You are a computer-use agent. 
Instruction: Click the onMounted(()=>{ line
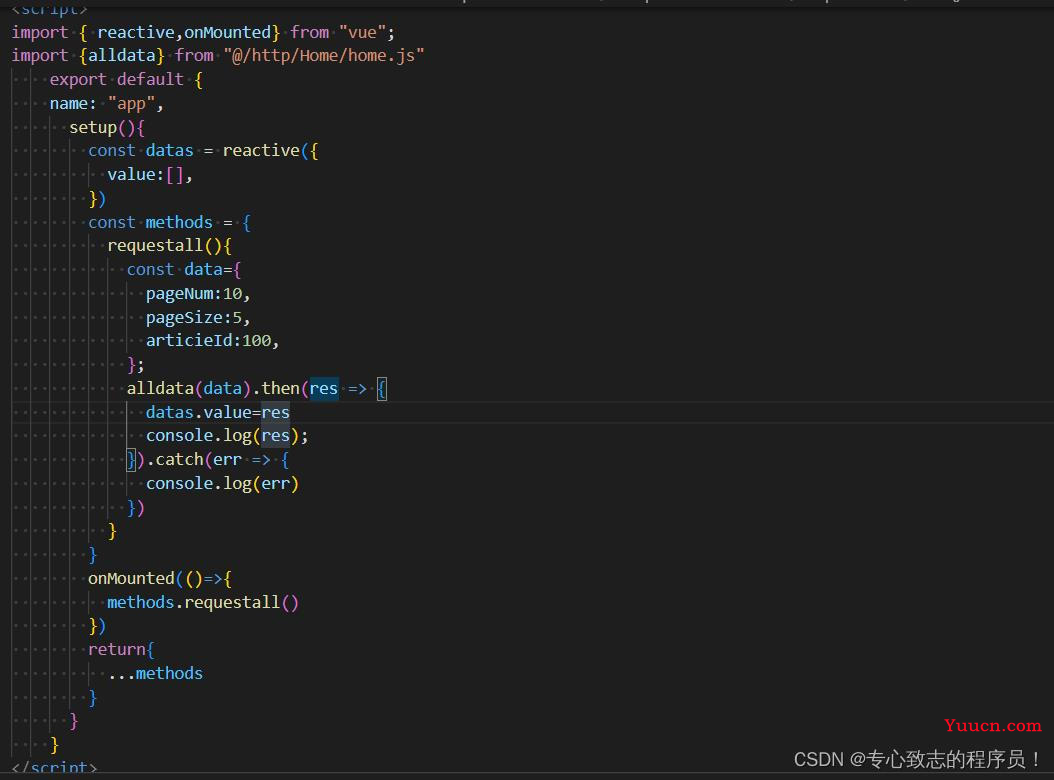(x=160, y=578)
